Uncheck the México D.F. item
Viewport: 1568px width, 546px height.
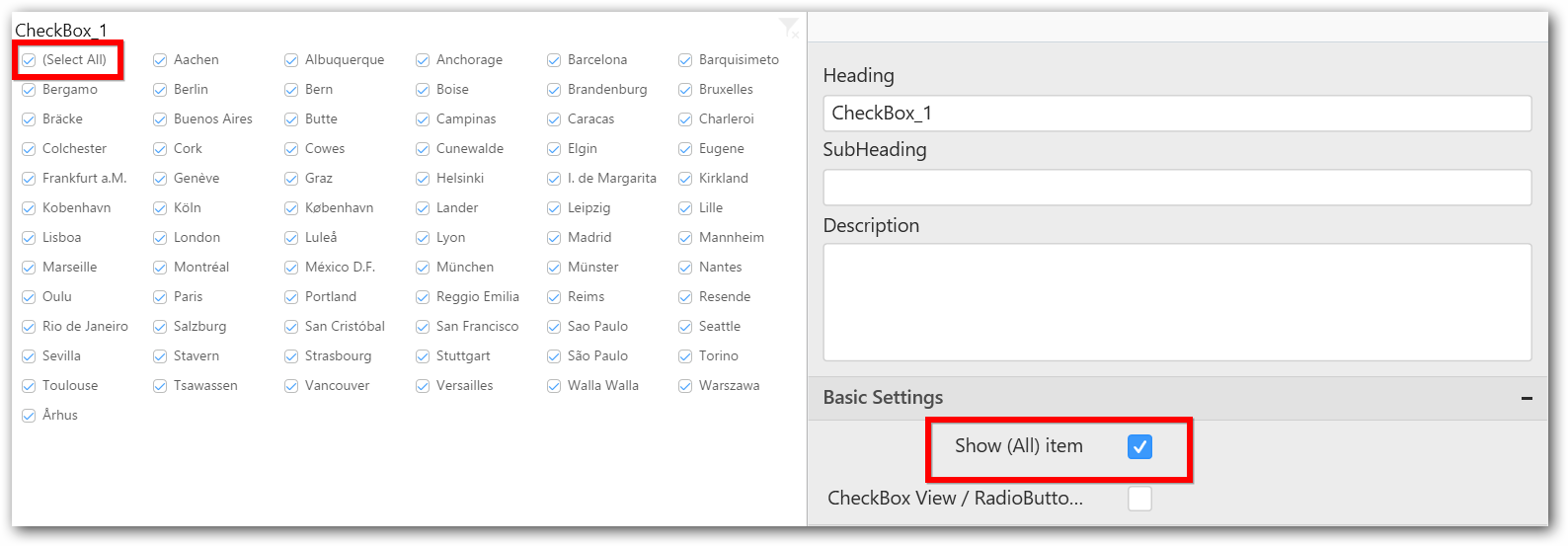(x=291, y=268)
